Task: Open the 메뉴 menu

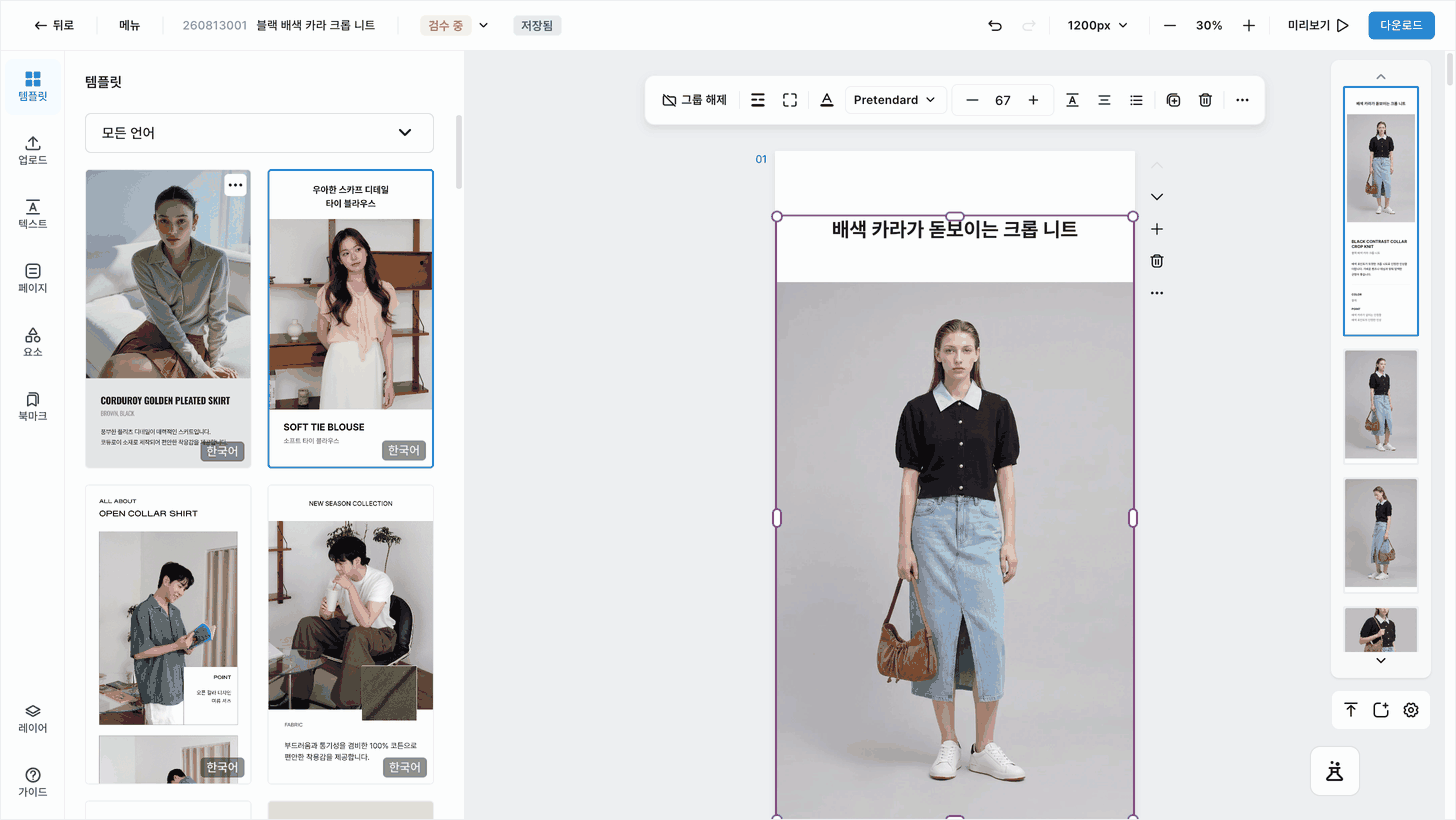Action: pos(130,25)
